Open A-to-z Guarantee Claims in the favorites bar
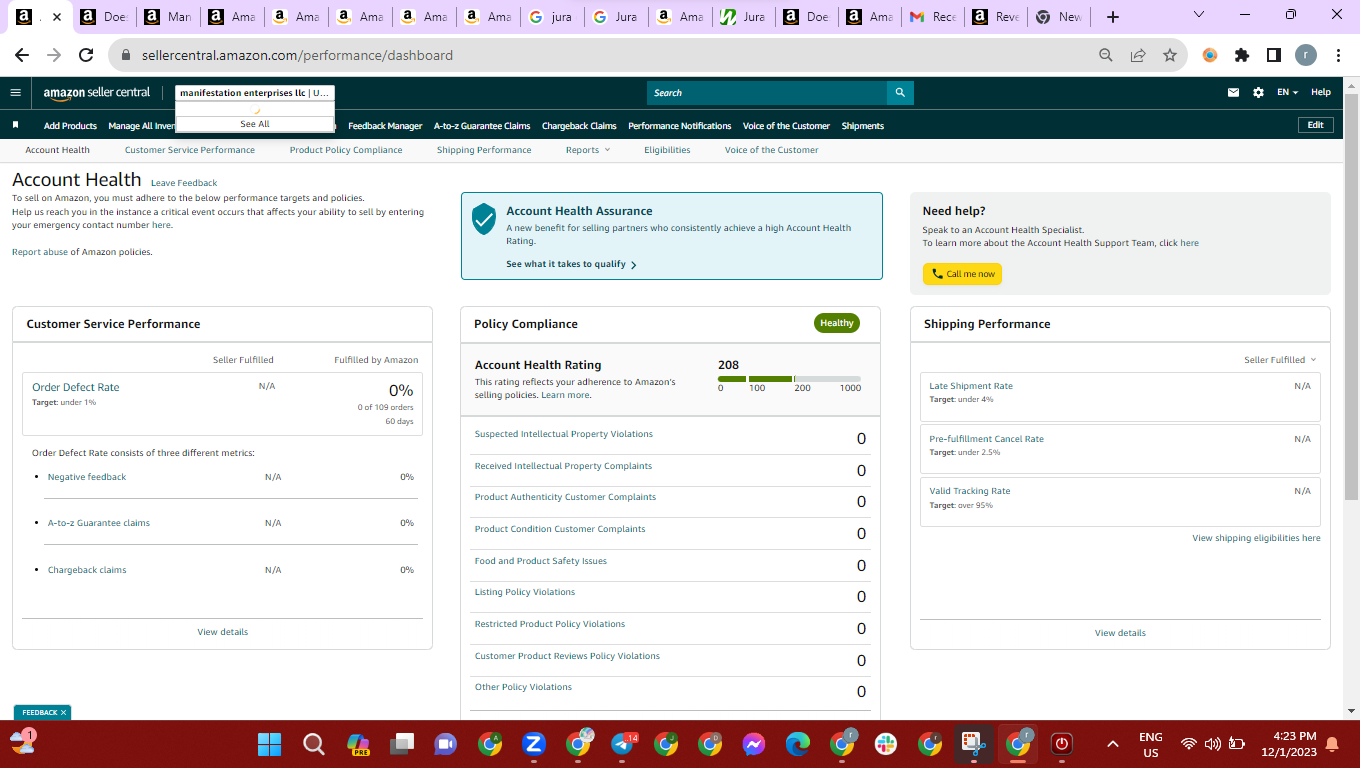The image size is (1360, 768). (482, 126)
